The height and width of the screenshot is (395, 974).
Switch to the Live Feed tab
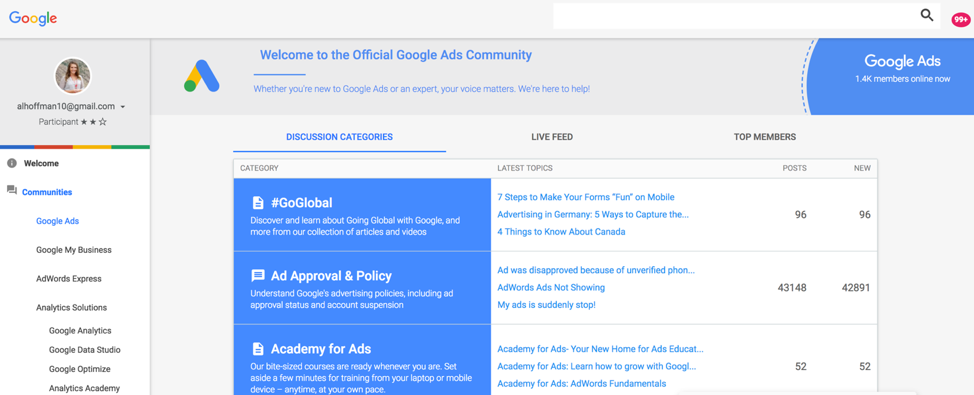pyautogui.click(x=552, y=137)
